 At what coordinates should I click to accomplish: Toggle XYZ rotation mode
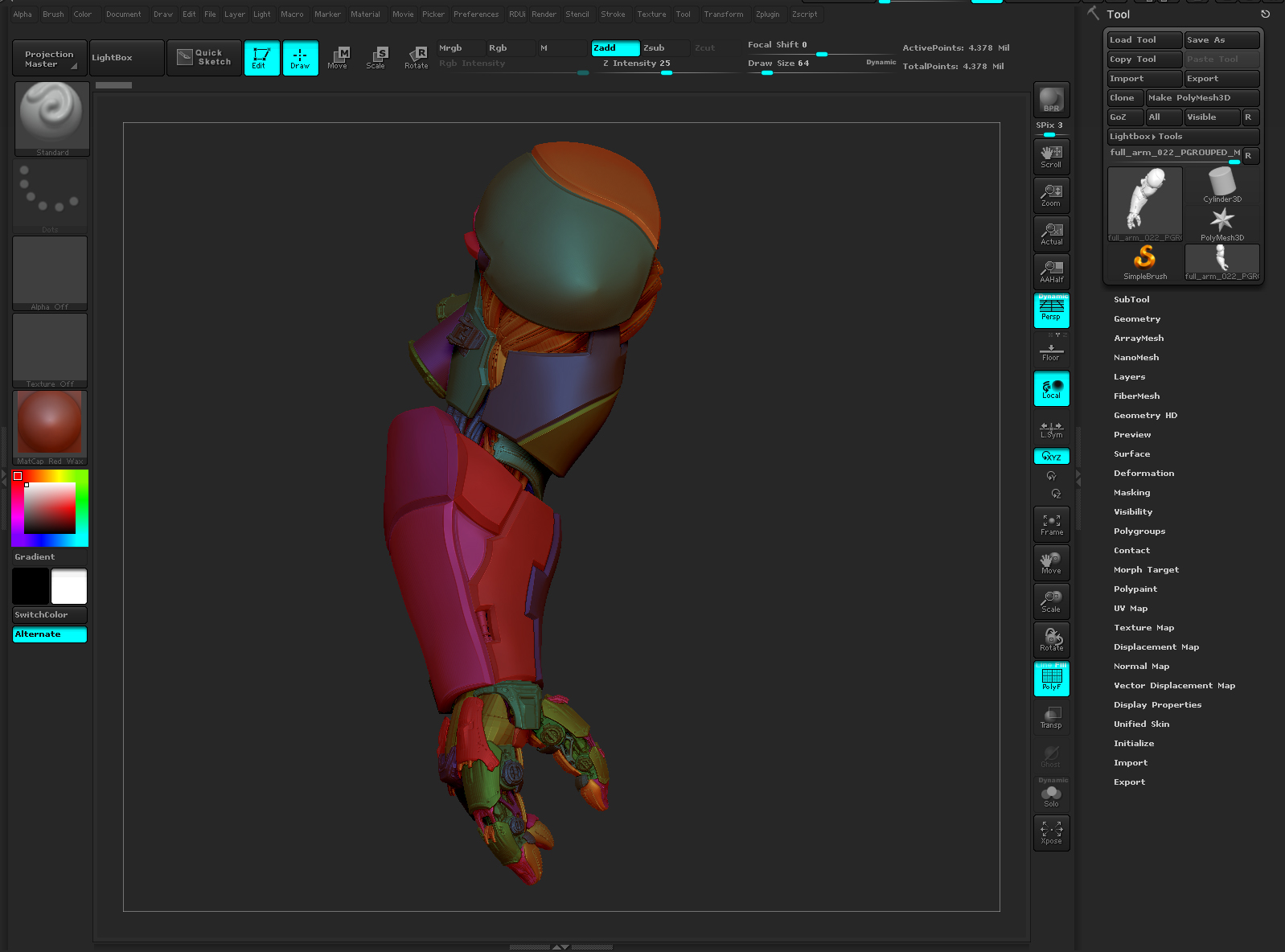tap(1051, 456)
